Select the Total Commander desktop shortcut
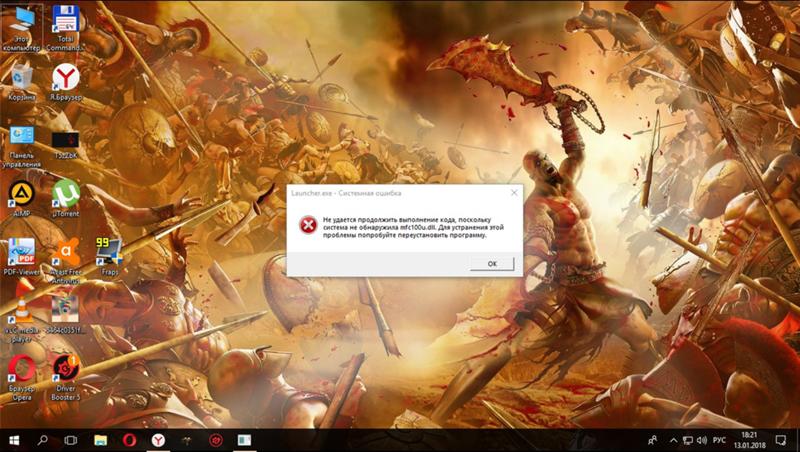 point(65,30)
